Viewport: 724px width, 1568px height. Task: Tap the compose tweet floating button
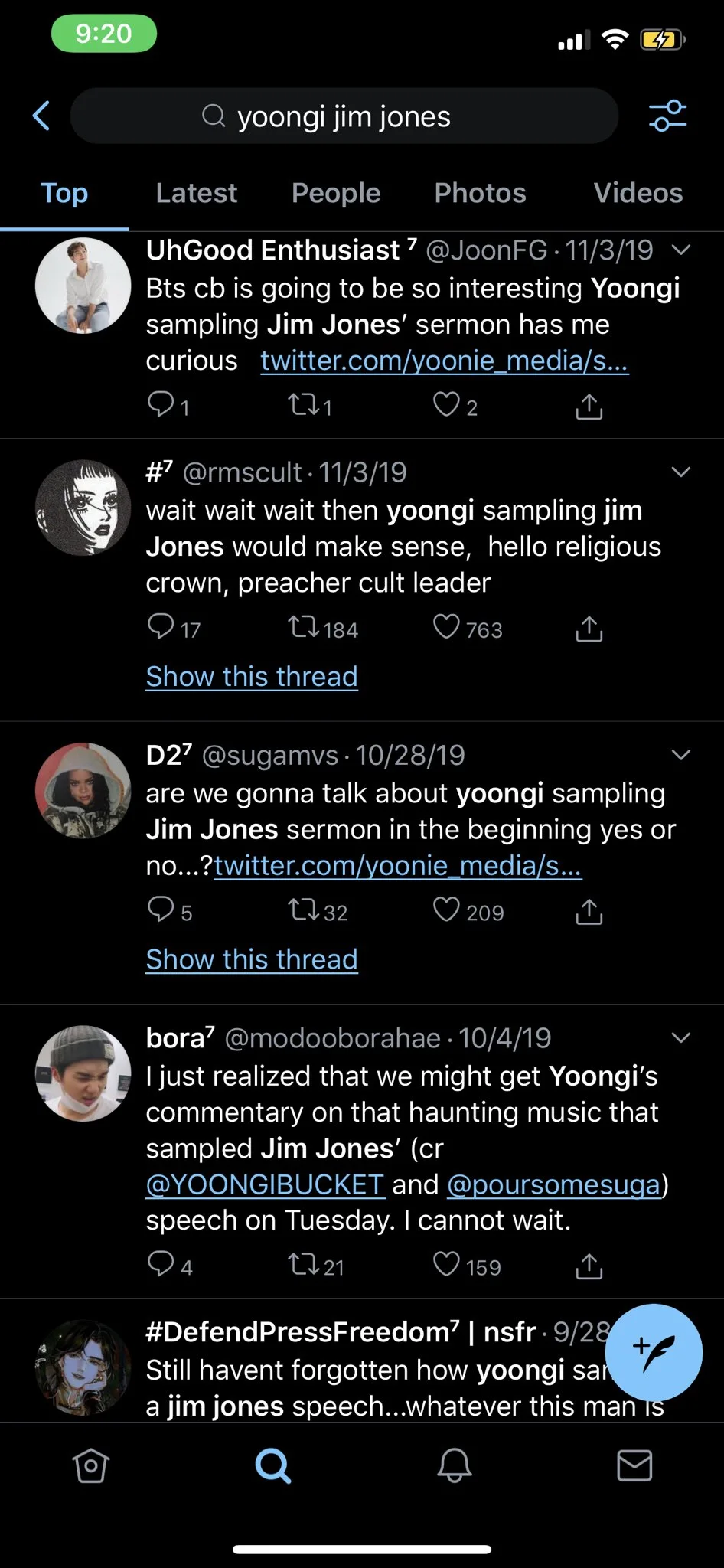658,1353
